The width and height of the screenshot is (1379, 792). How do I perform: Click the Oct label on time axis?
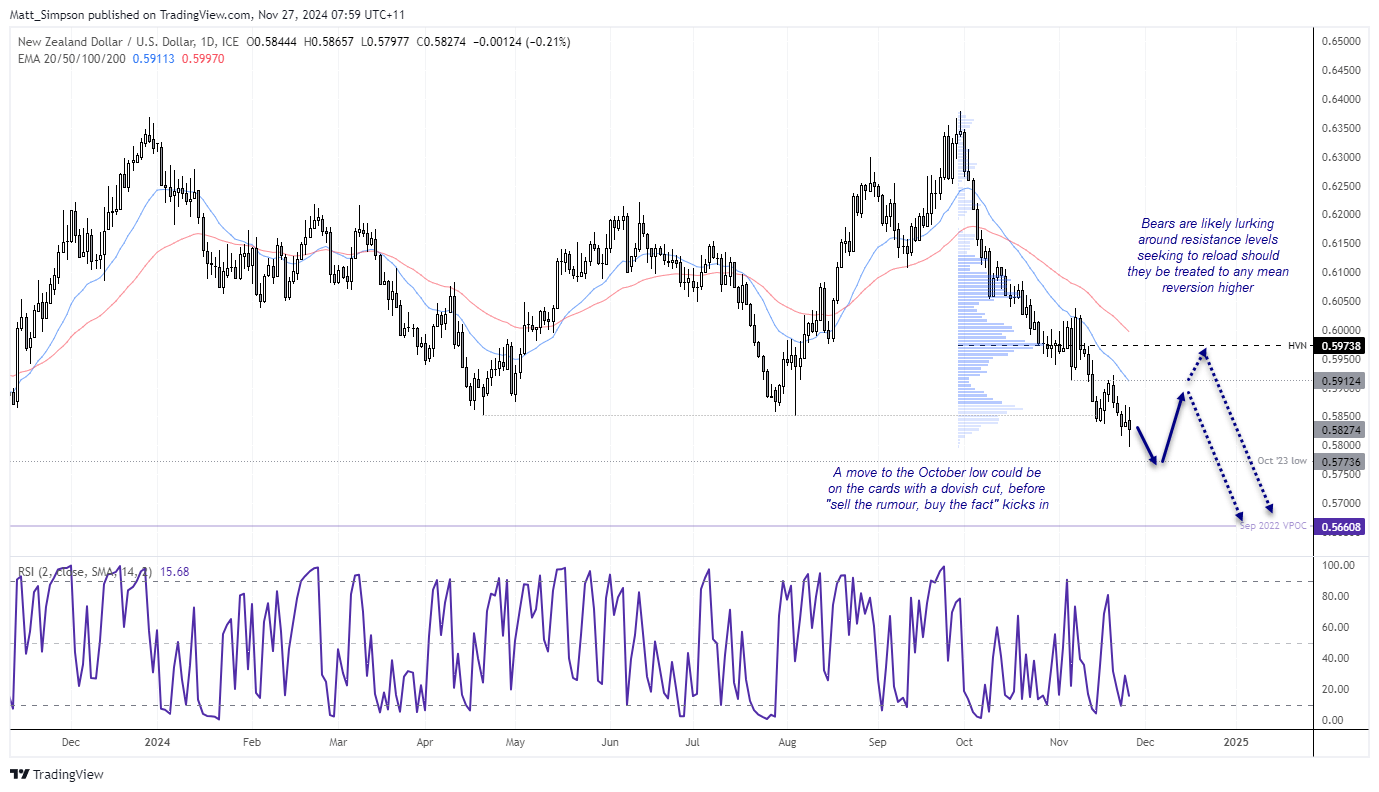(964, 743)
